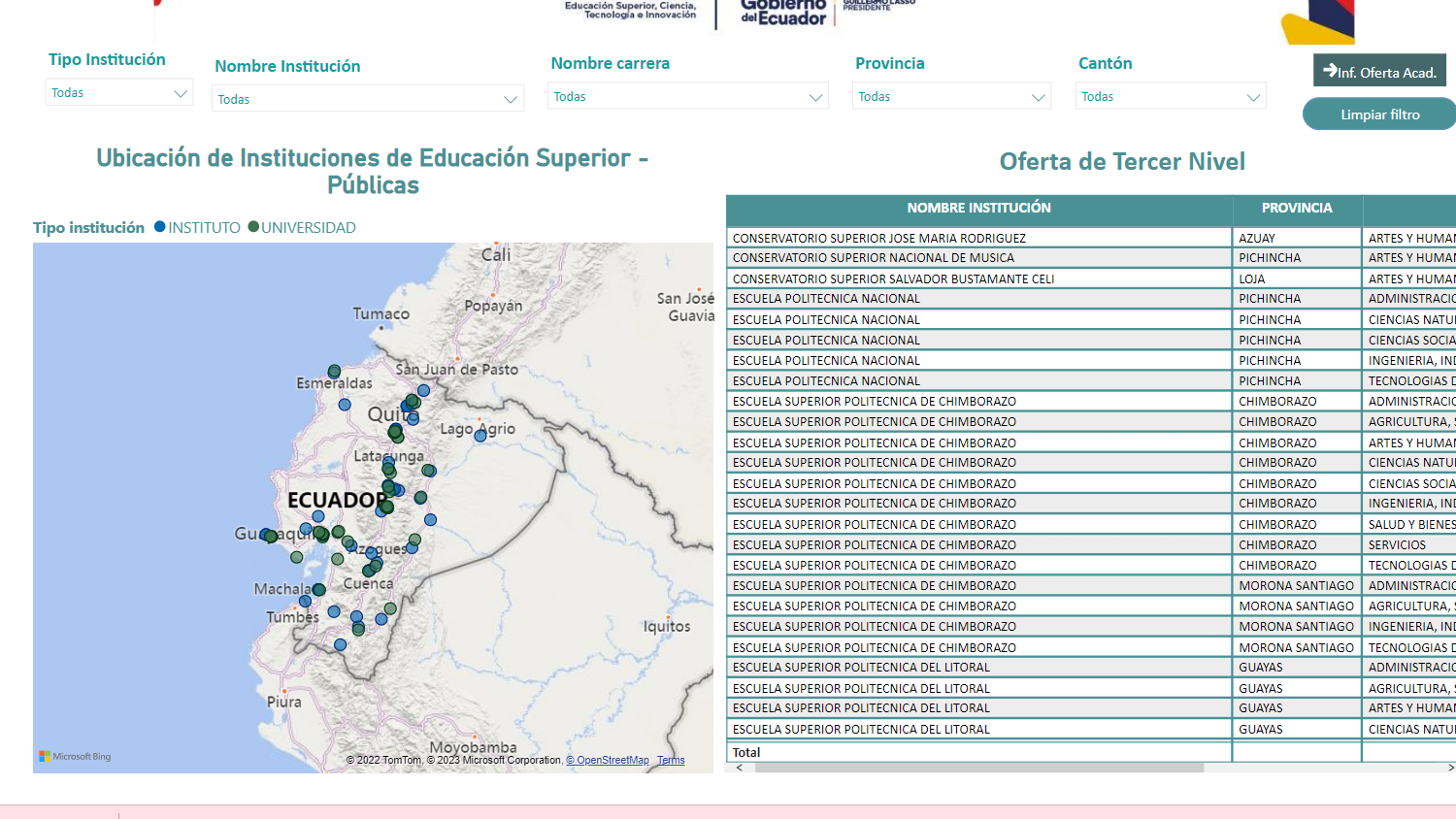
Task: Click the table scroll-left arrow
Action: pos(740,768)
